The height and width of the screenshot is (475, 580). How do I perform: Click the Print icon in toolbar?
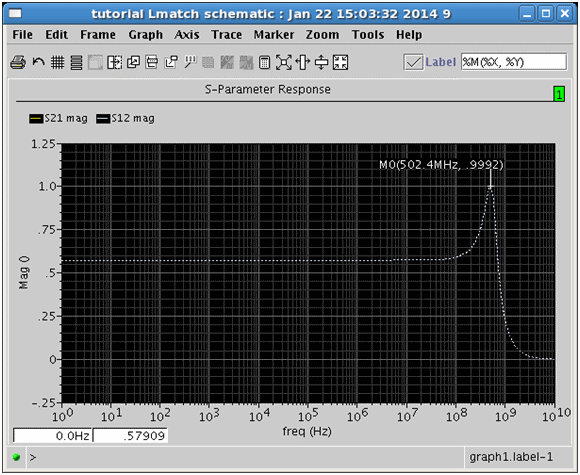point(18,62)
